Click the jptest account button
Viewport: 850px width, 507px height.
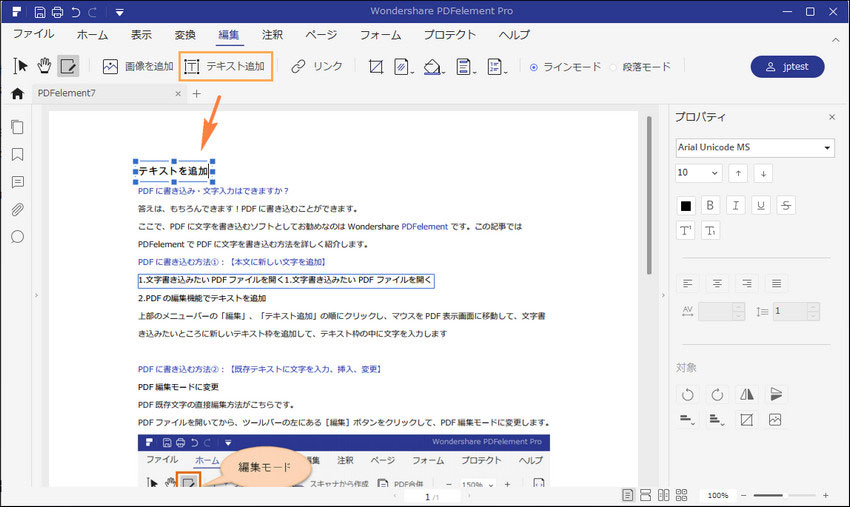point(787,67)
